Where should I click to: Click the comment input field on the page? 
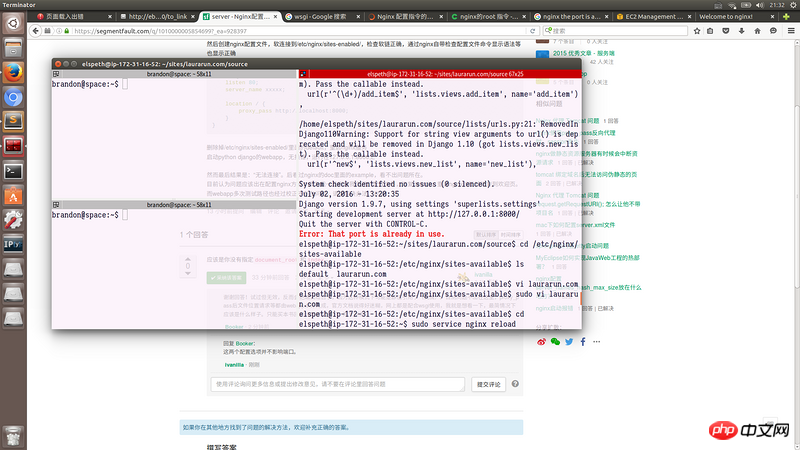pos(338,384)
